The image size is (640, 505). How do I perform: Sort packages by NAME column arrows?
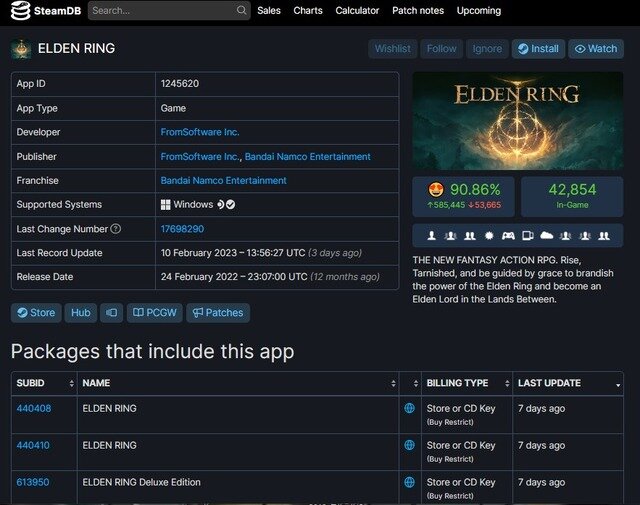click(393, 383)
